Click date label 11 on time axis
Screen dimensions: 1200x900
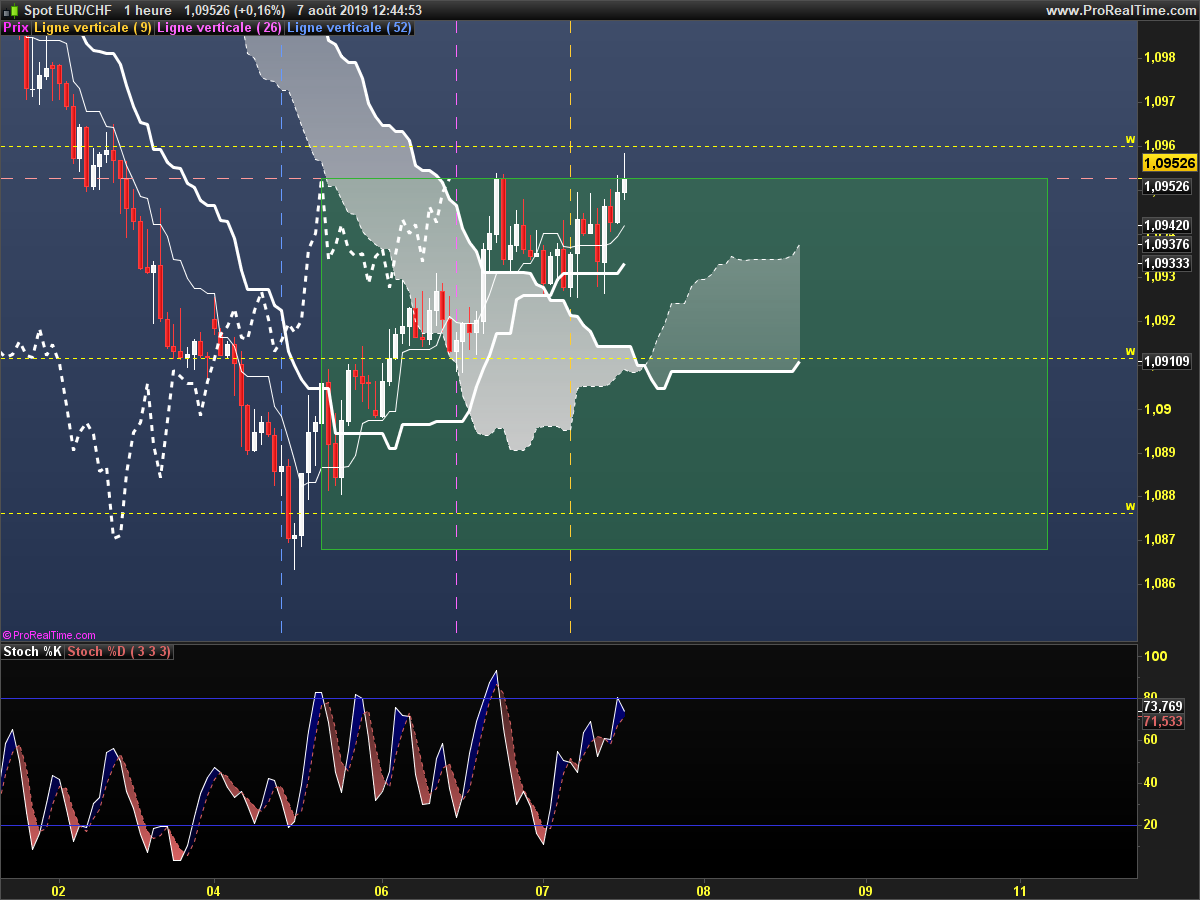click(x=1019, y=889)
